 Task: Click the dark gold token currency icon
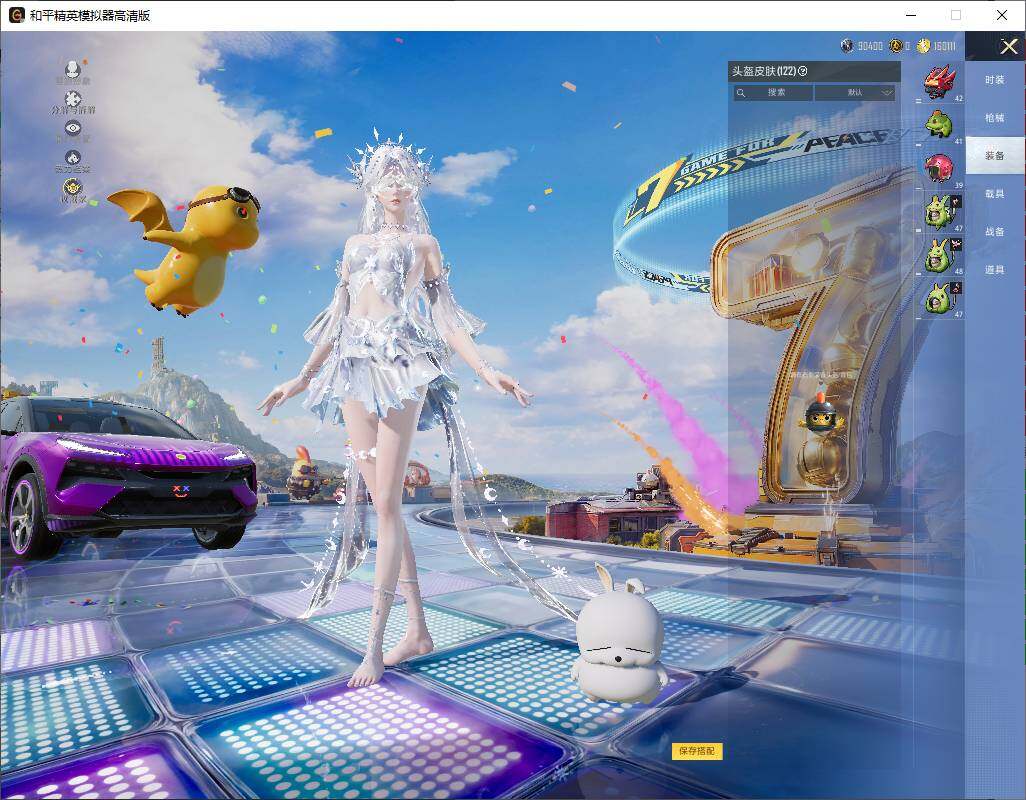(896, 46)
